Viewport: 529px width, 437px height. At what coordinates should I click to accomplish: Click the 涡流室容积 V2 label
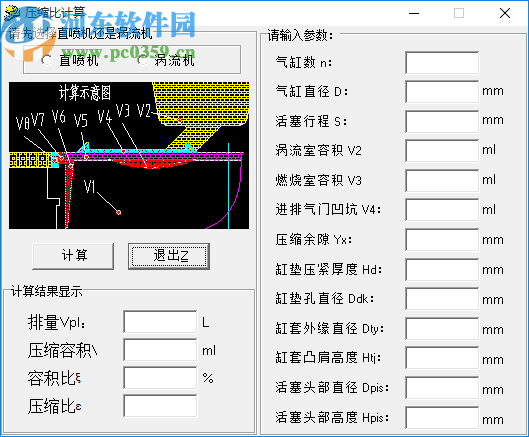[318, 151]
